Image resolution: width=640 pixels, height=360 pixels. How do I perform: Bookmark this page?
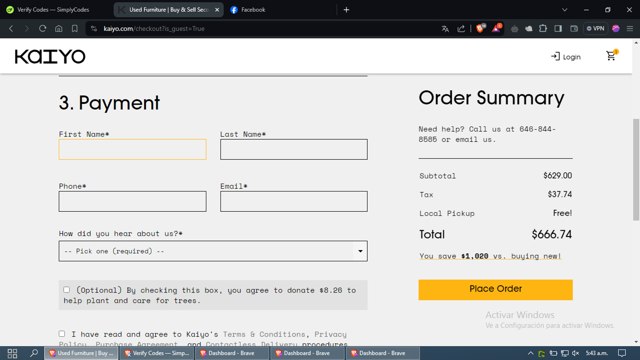pyautogui.click(x=75, y=29)
